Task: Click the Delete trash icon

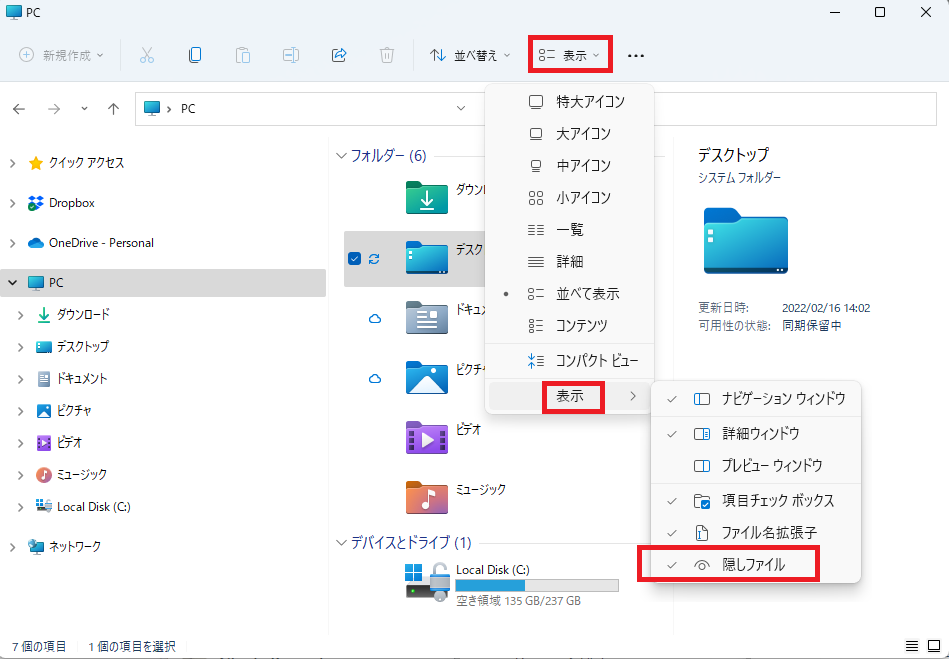Action: tap(387, 55)
